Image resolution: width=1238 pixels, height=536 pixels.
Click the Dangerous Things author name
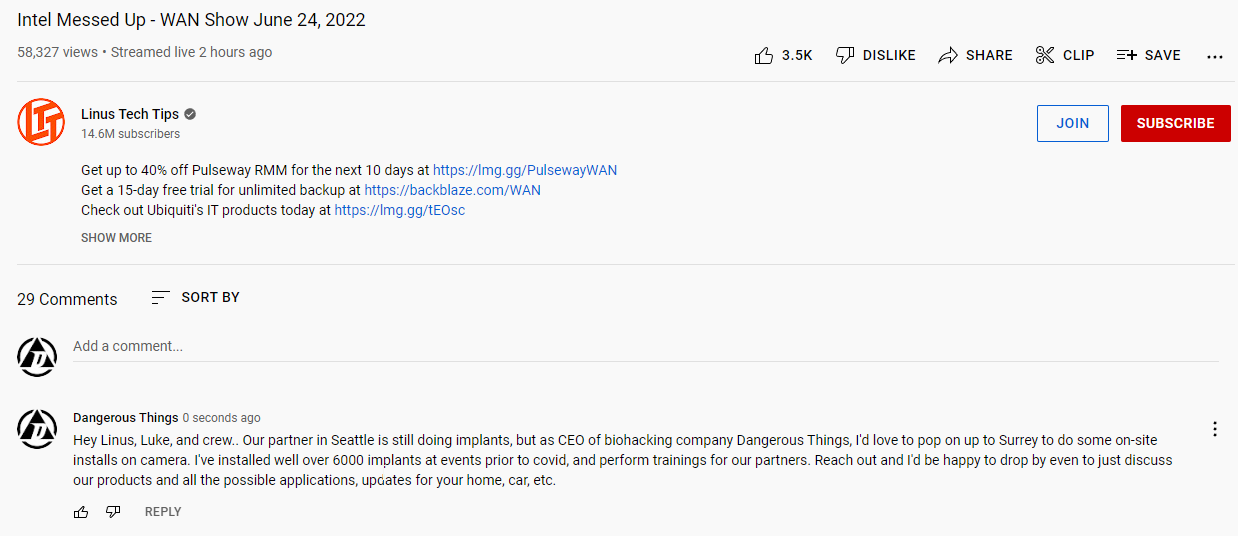point(126,418)
